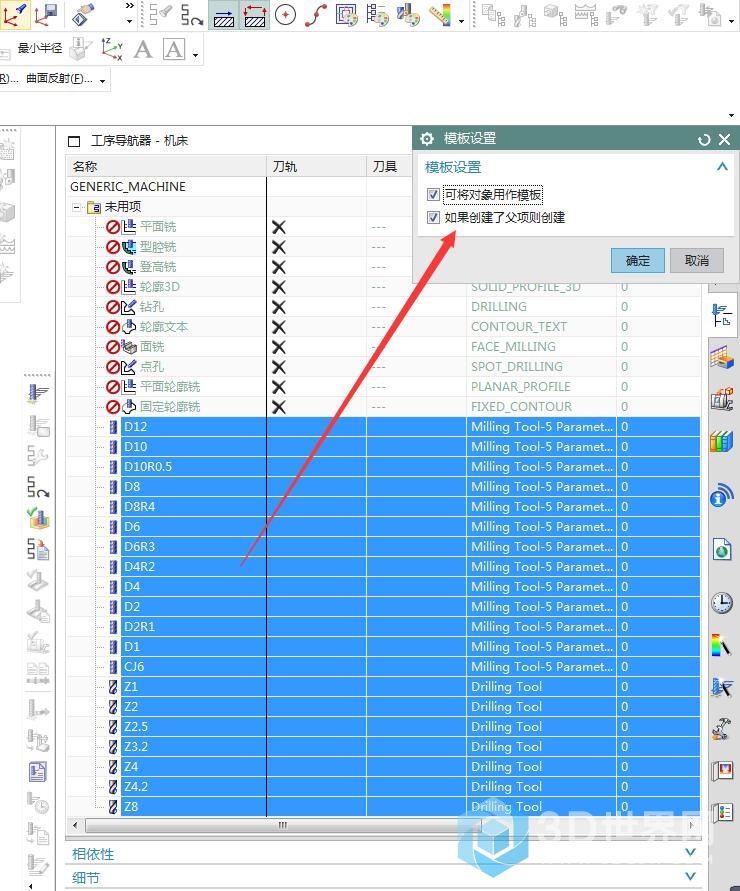Click the SPOT_DRILLING cell
Screen dimensions: 740x891
coord(517,367)
